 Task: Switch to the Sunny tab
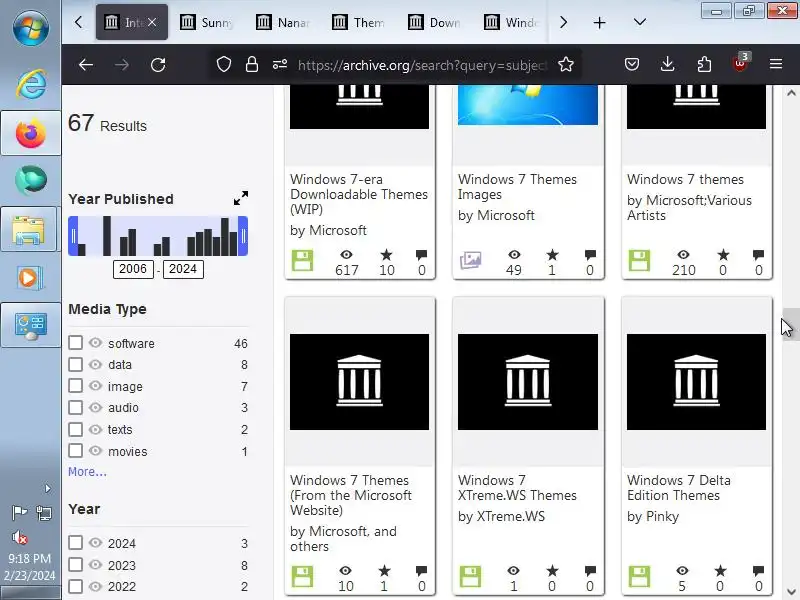[207, 22]
